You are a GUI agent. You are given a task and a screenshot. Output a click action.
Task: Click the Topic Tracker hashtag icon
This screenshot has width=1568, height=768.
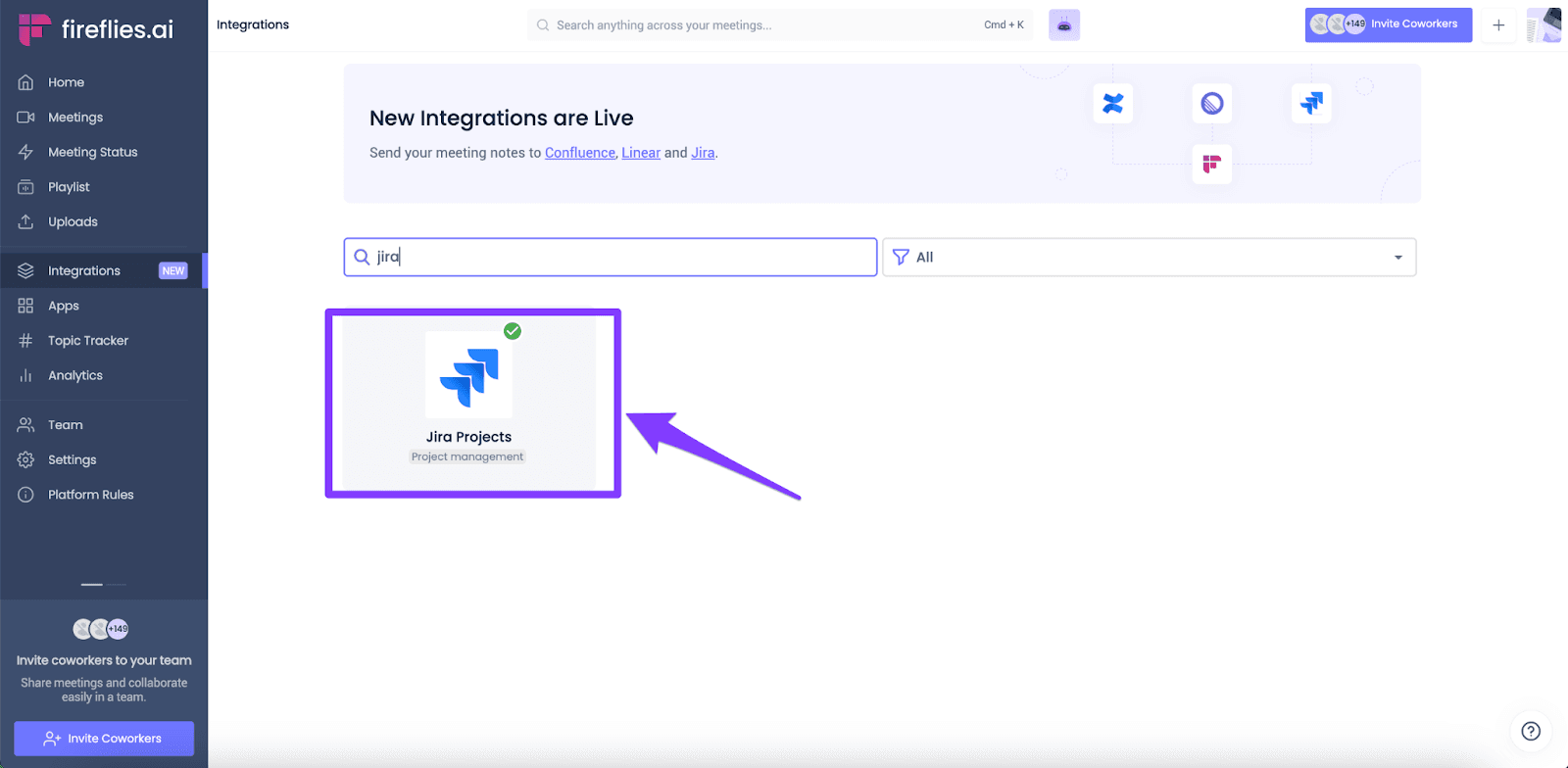pyautogui.click(x=26, y=341)
